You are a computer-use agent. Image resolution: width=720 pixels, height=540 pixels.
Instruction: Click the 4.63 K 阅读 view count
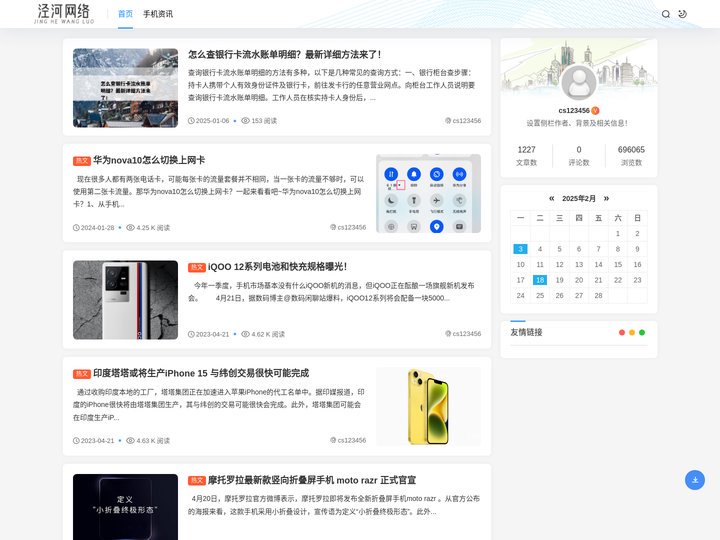(148, 440)
